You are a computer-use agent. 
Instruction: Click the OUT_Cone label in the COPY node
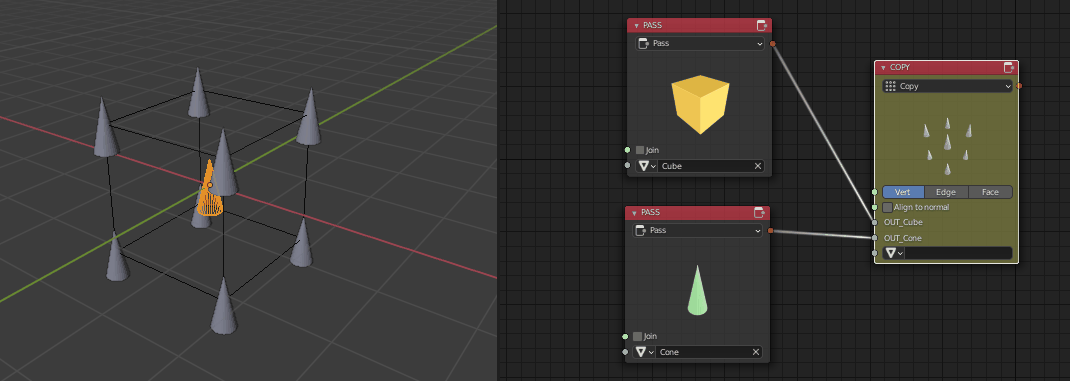(x=903, y=238)
